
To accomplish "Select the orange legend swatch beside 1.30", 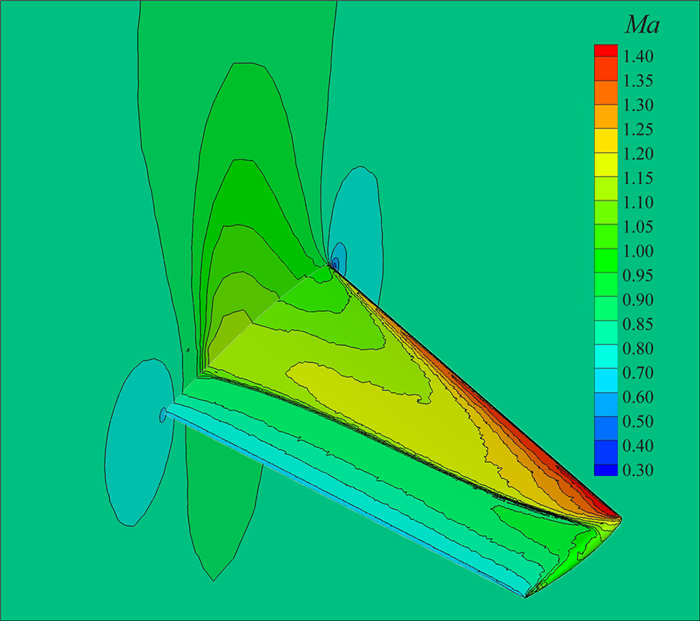I will click(x=605, y=105).
